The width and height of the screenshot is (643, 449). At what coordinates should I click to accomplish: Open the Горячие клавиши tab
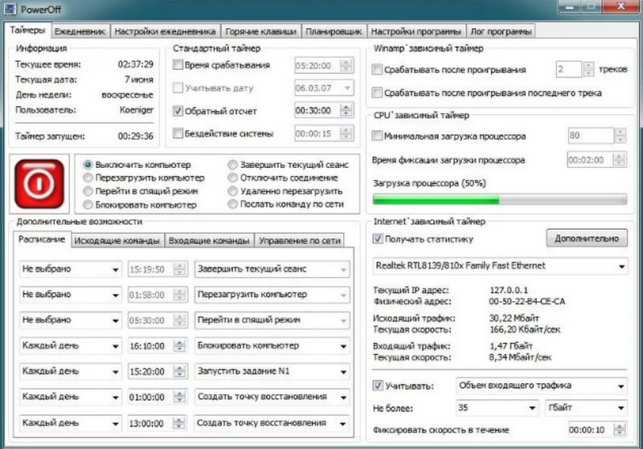pos(261,32)
